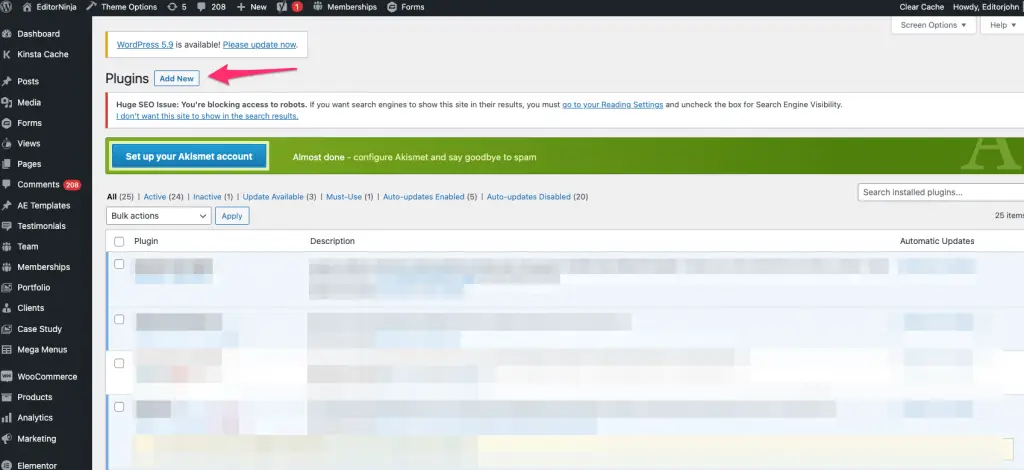Open Memberships in the top admin bar
Screen dimensions: 1024x470
(345, 7)
